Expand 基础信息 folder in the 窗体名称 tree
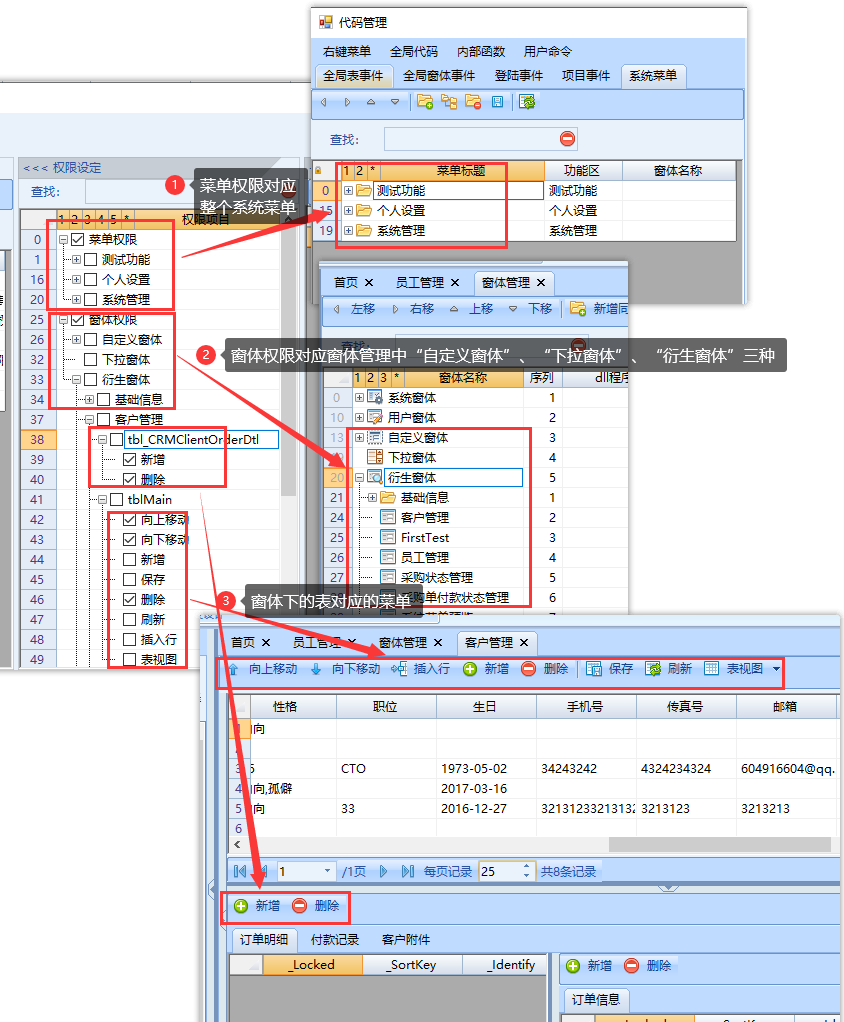This screenshot has width=844, height=1022. point(372,497)
